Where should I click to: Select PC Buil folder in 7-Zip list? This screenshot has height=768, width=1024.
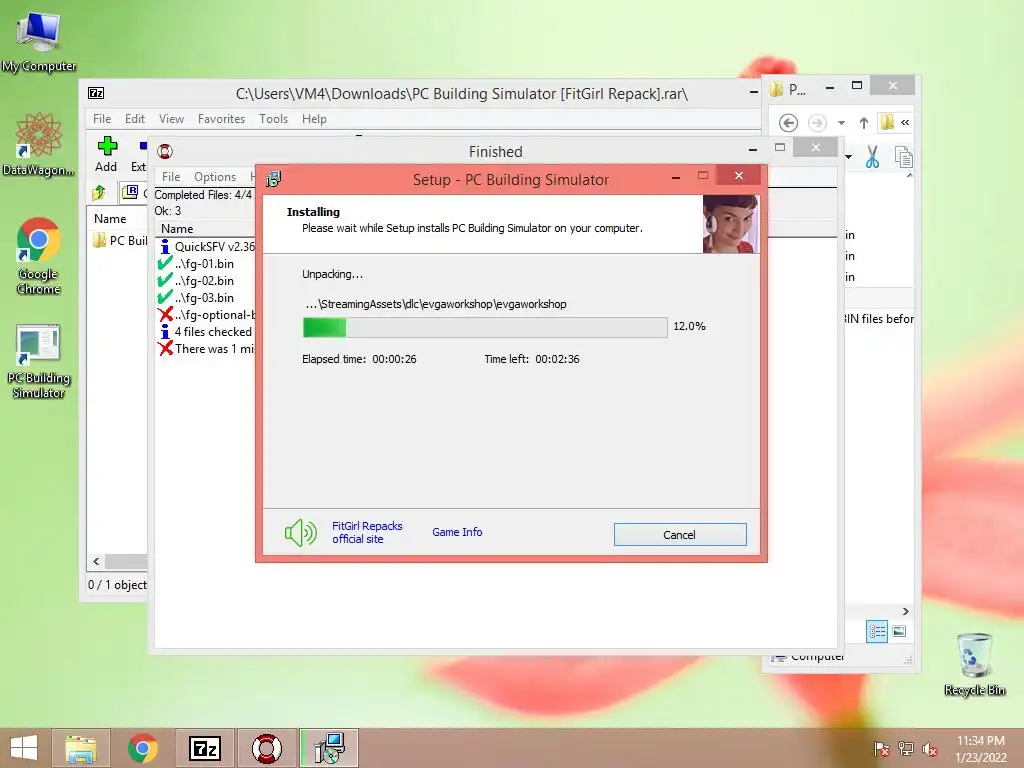click(x=120, y=240)
